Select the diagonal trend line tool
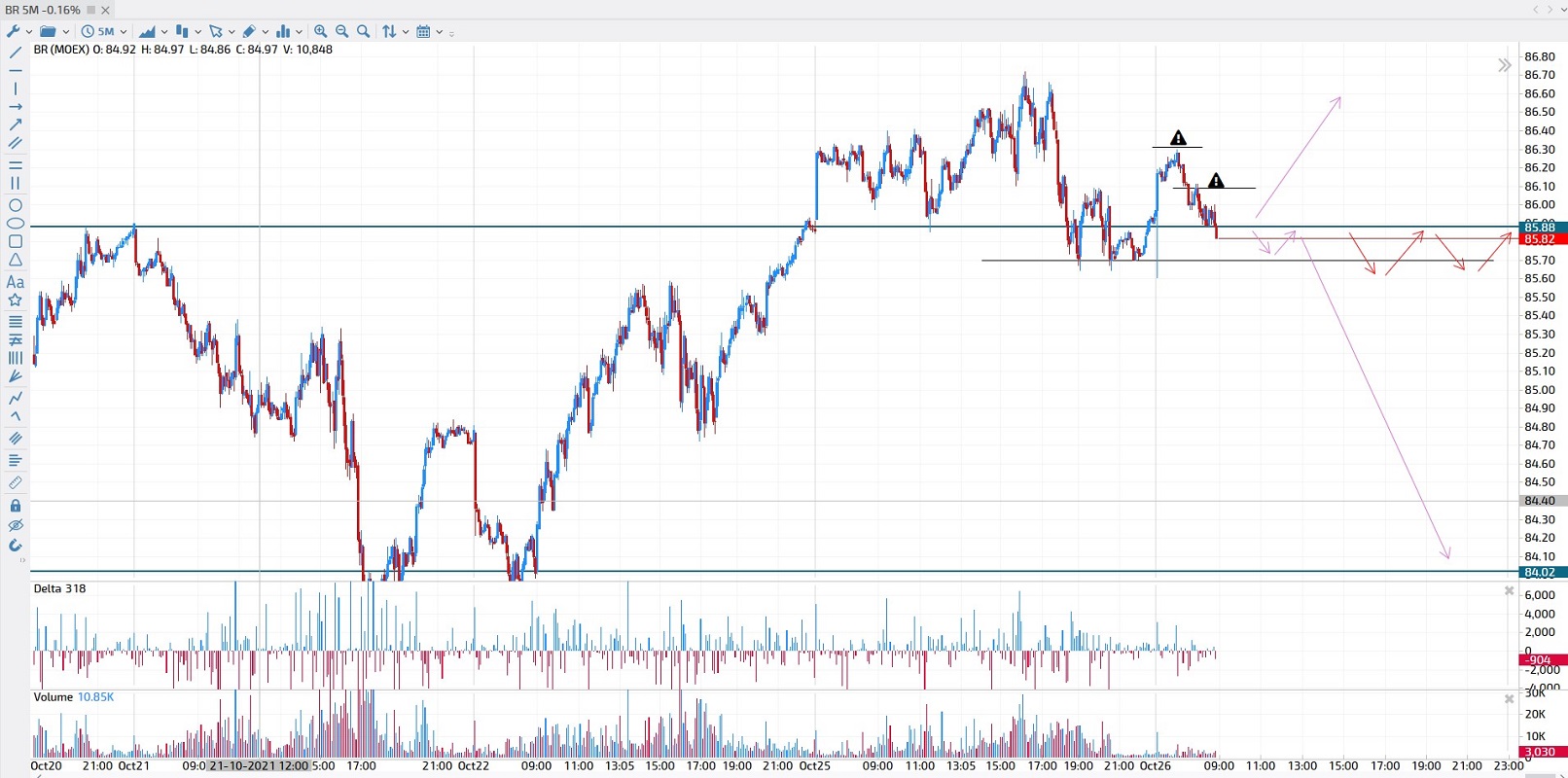The width and height of the screenshot is (1568, 778). click(x=15, y=52)
